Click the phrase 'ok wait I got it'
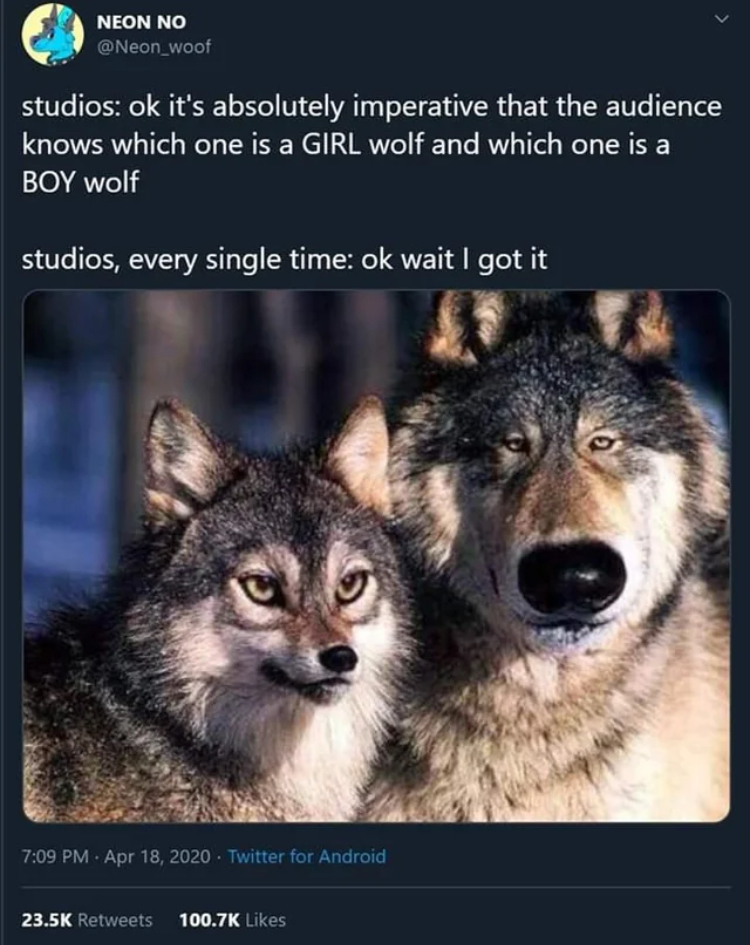Image resolution: width=750 pixels, height=945 pixels. pos(454,260)
